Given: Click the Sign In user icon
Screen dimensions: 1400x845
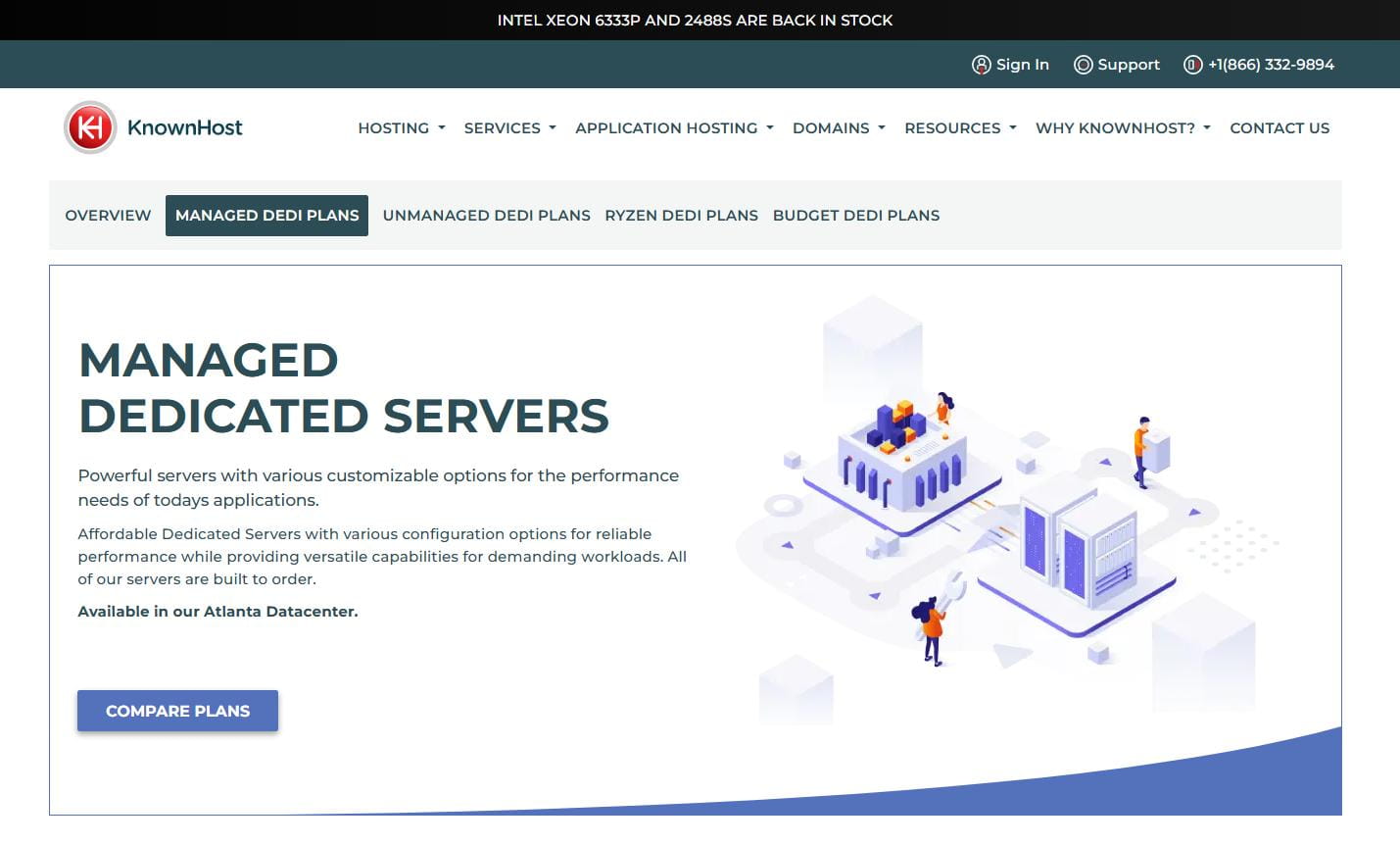Looking at the screenshot, I should point(981,65).
